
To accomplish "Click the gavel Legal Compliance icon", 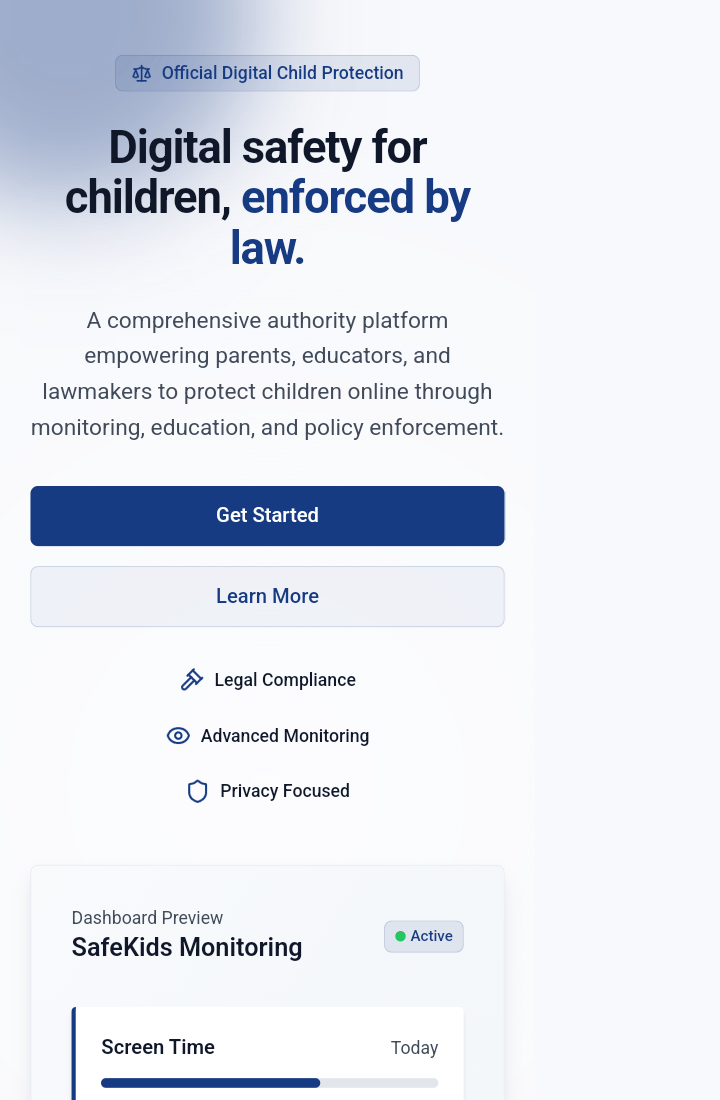I will [x=192, y=680].
